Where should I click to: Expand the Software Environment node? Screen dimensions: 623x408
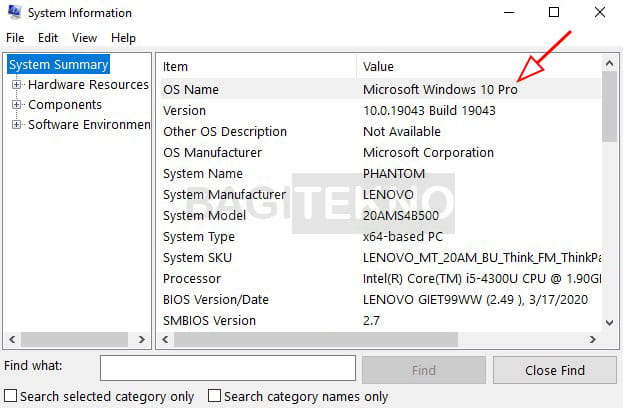click(x=16, y=124)
